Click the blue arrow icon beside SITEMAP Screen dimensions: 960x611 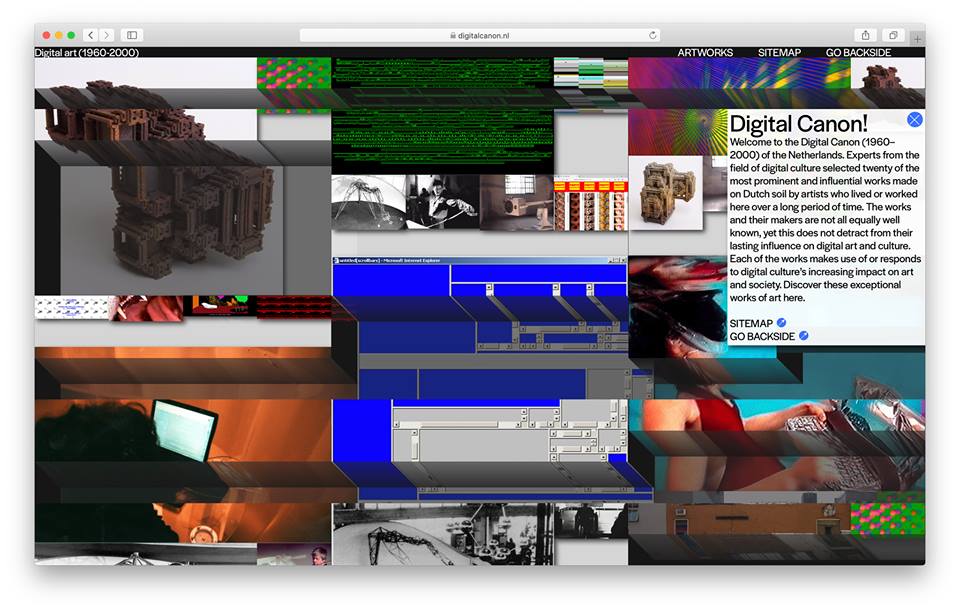point(782,323)
